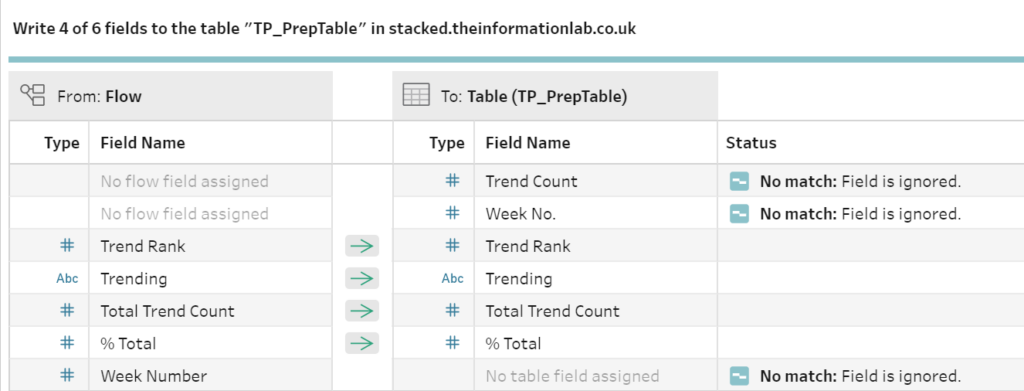Screen dimensions: 1024x391
Task: Click the no-match status icon for Trend Count
Action: [x=739, y=181]
